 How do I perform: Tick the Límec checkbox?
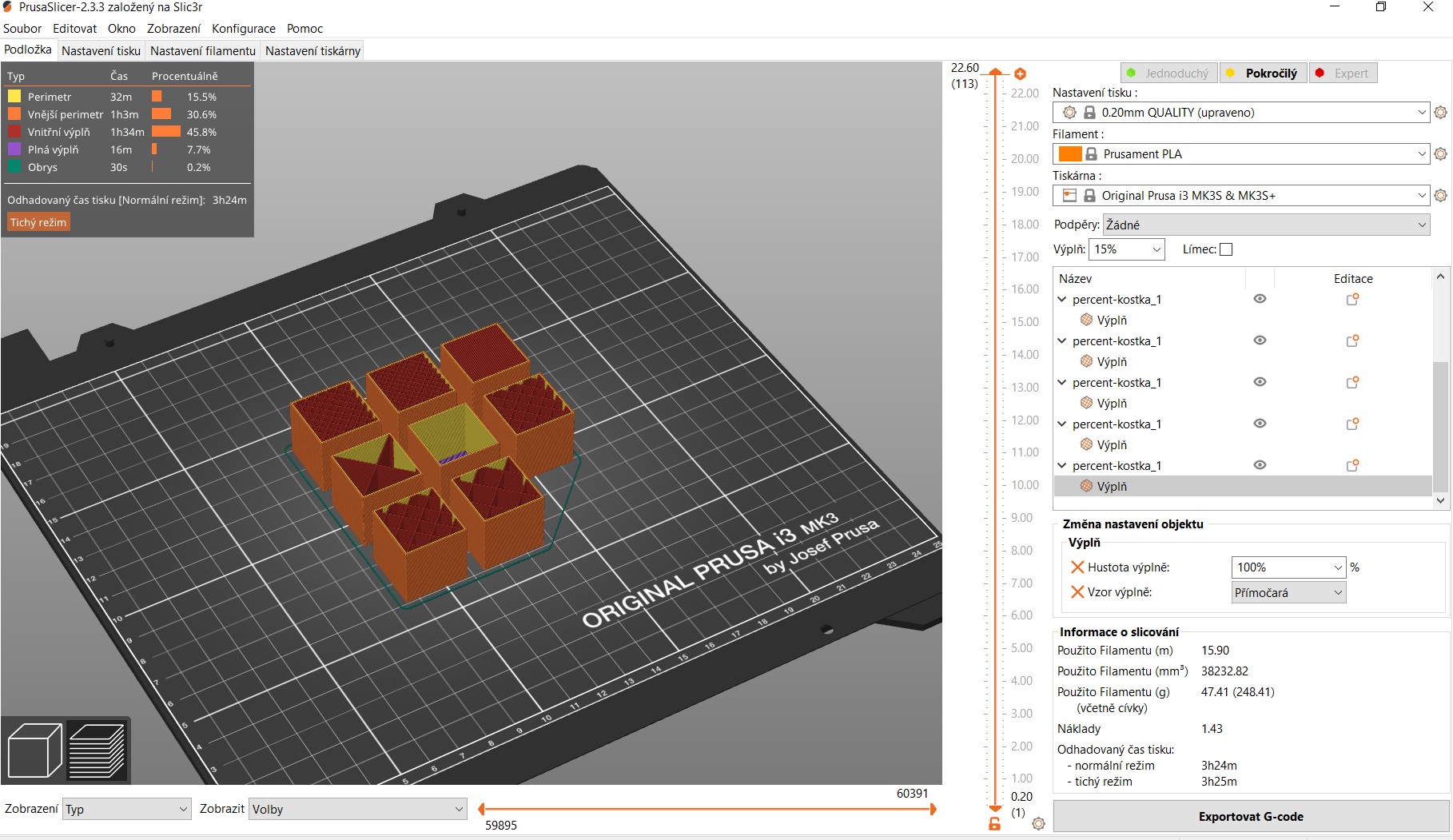[1226, 249]
